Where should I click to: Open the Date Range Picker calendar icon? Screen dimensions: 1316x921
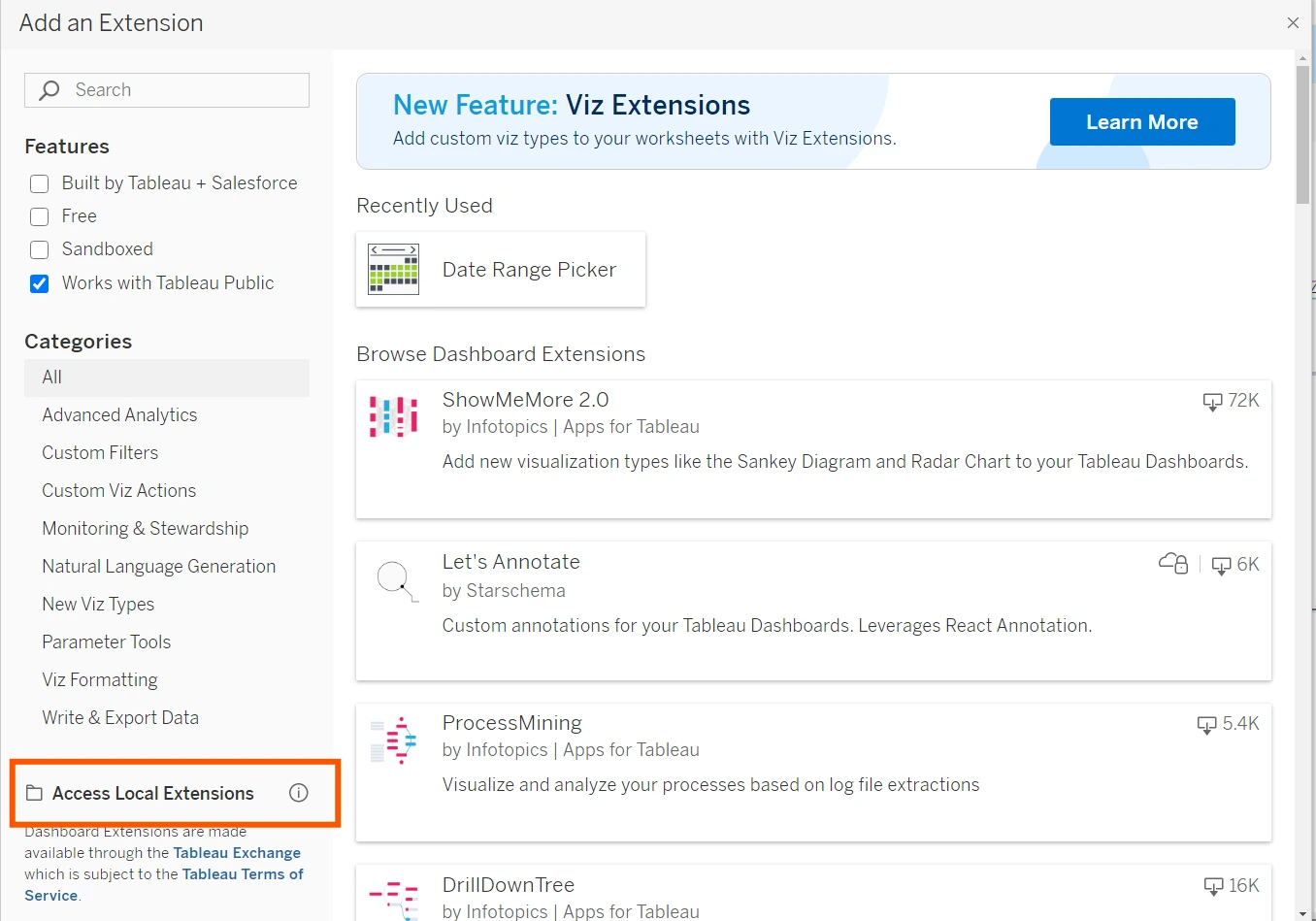tap(393, 269)
